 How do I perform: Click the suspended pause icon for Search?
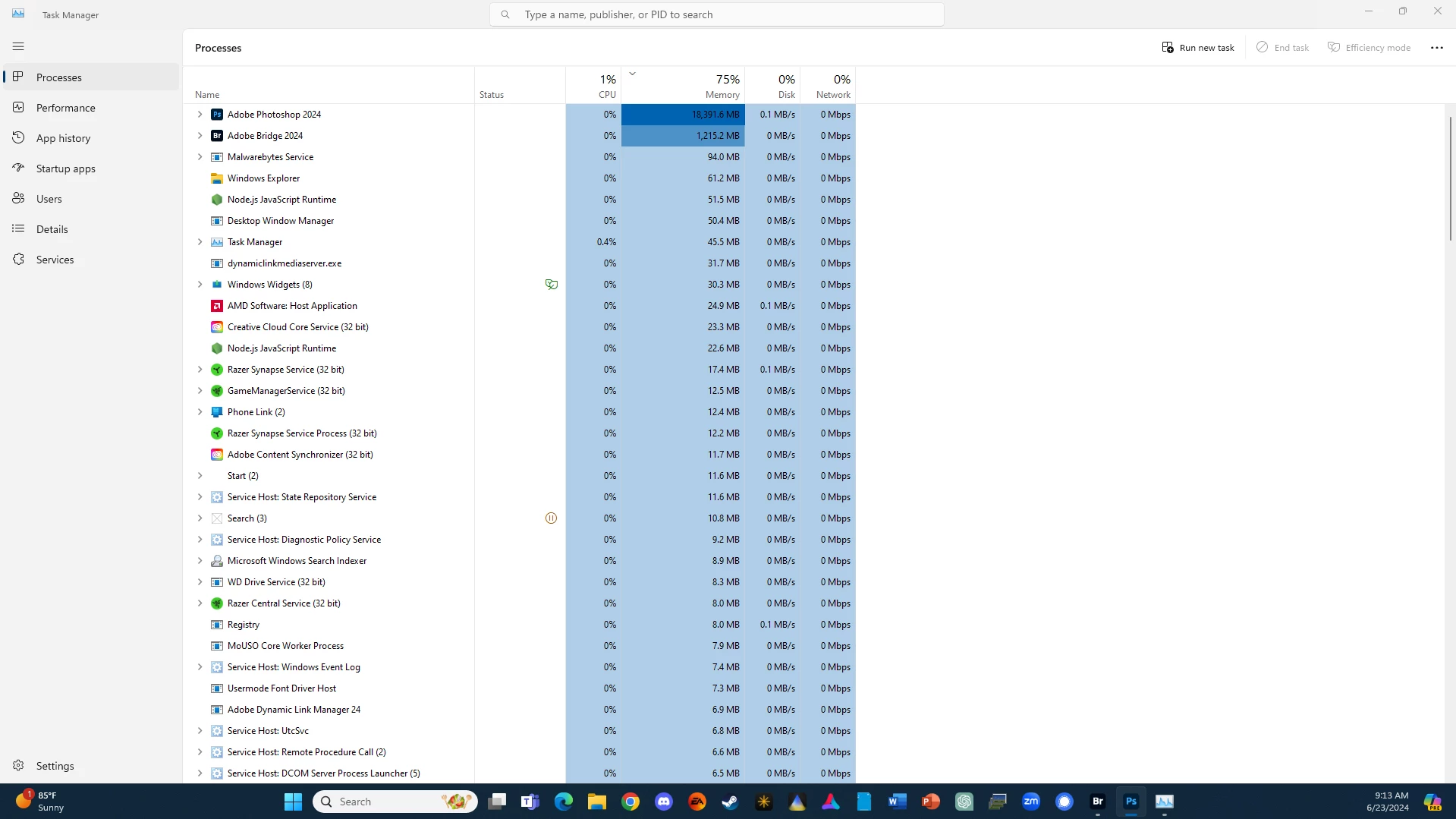click(x=552, y=518)
